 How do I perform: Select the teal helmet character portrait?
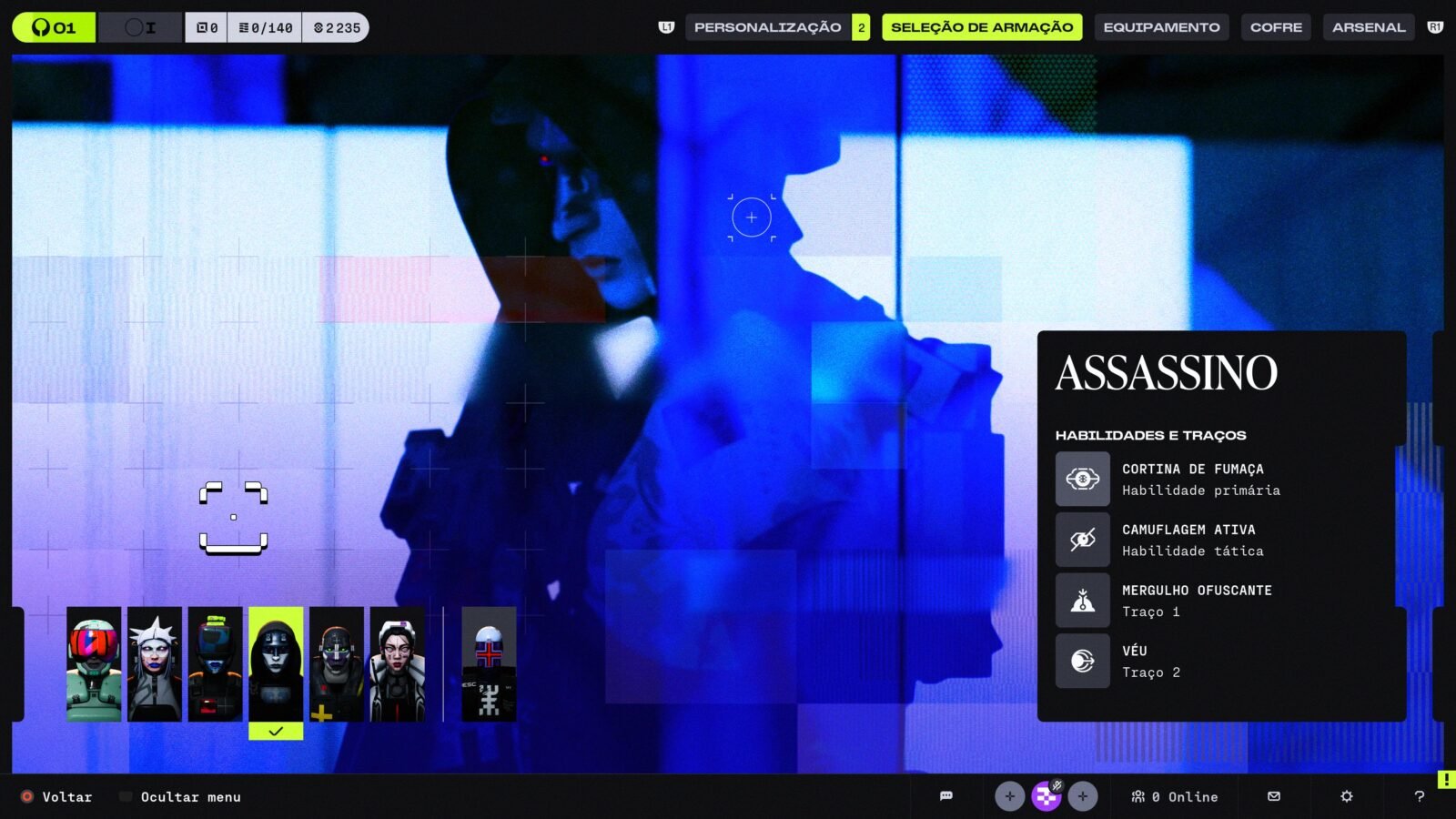click(x=94, y=664)
